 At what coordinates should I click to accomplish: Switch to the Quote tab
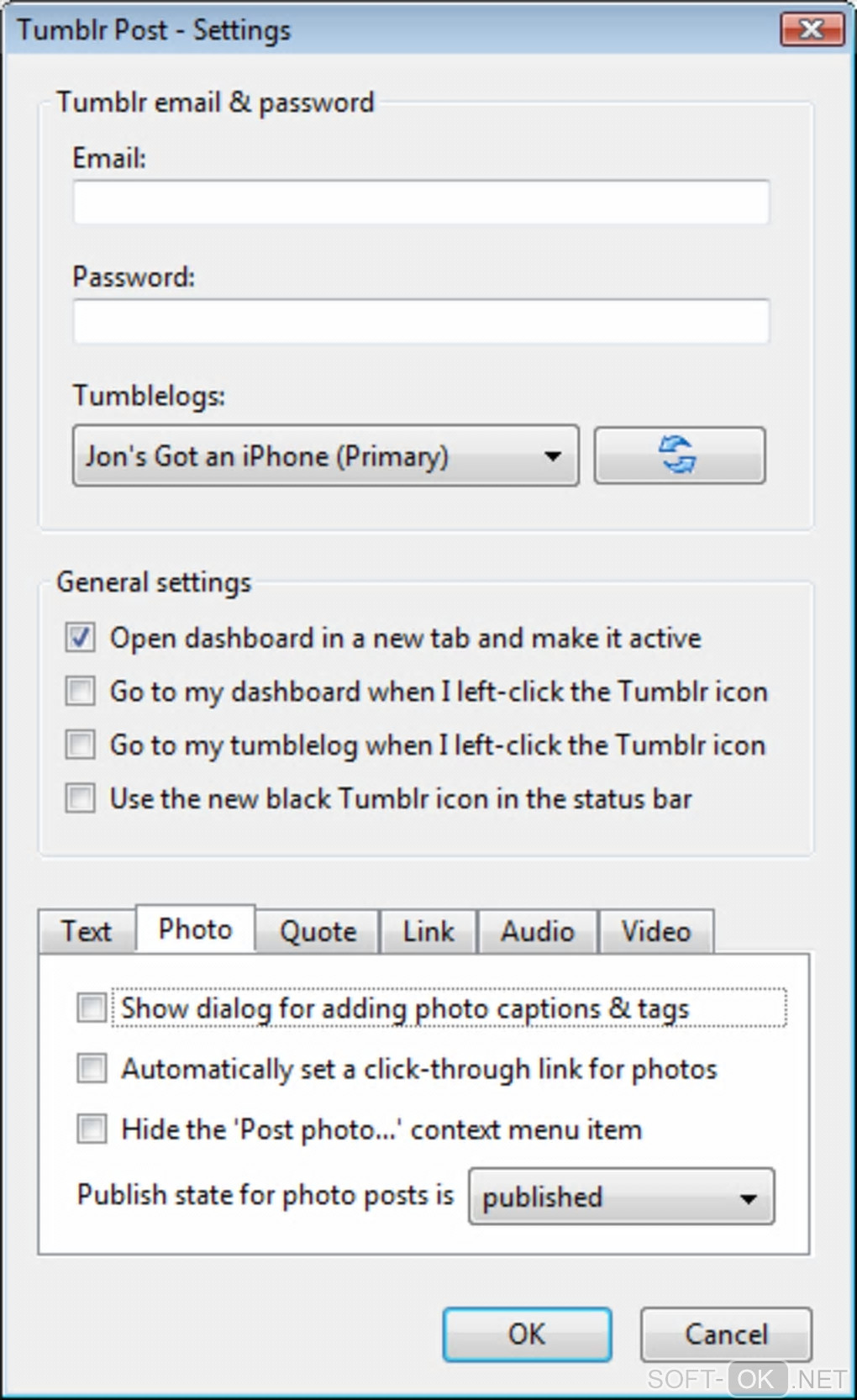pyautogui.click(x=318, y=932)
